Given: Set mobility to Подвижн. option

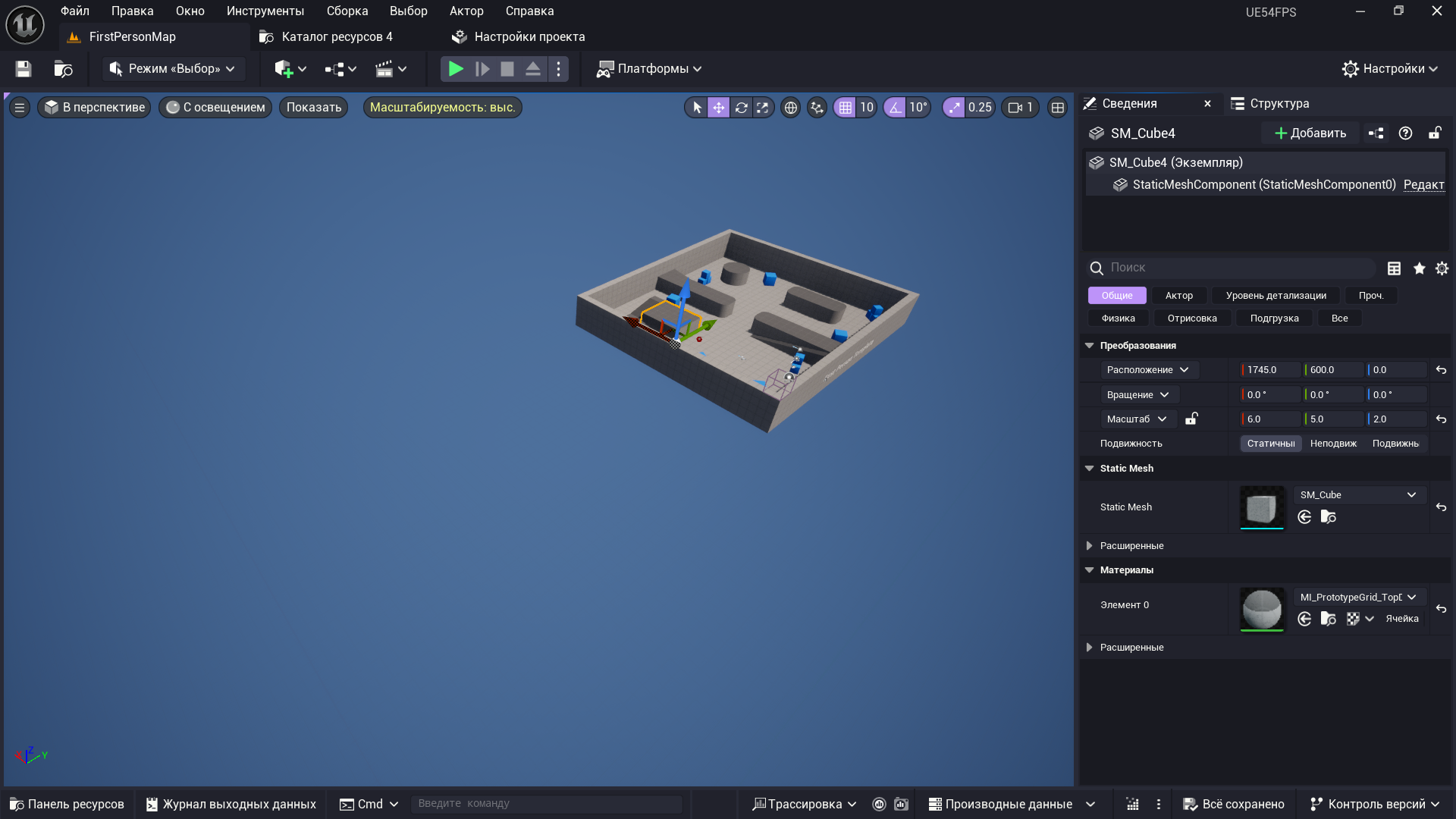Looking at the screenshot, I should coord(1395,444).
